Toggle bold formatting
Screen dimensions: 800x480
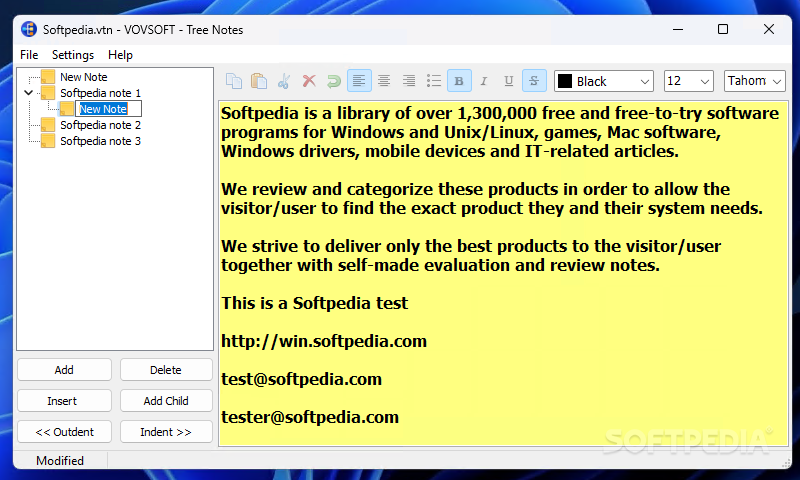[x=459, y=81]
